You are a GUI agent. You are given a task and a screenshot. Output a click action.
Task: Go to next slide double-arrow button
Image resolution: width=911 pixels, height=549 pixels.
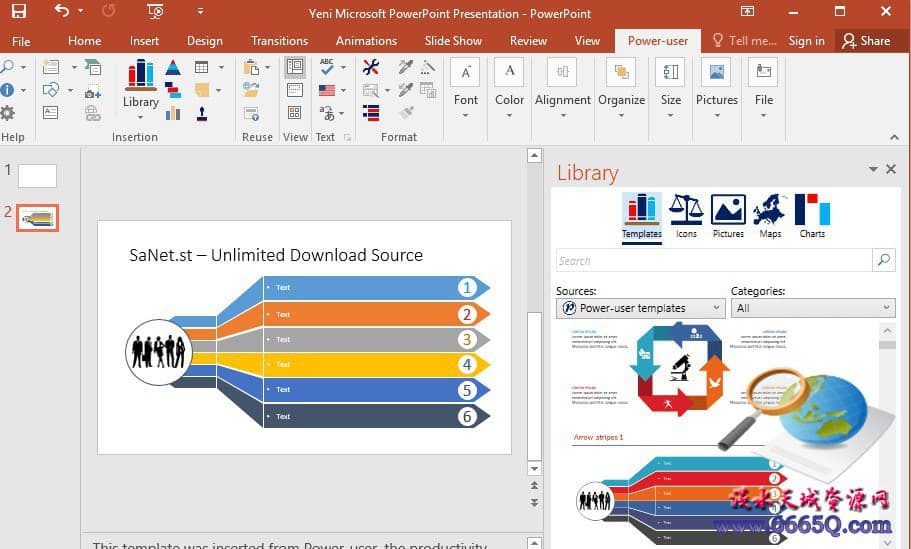535,503
